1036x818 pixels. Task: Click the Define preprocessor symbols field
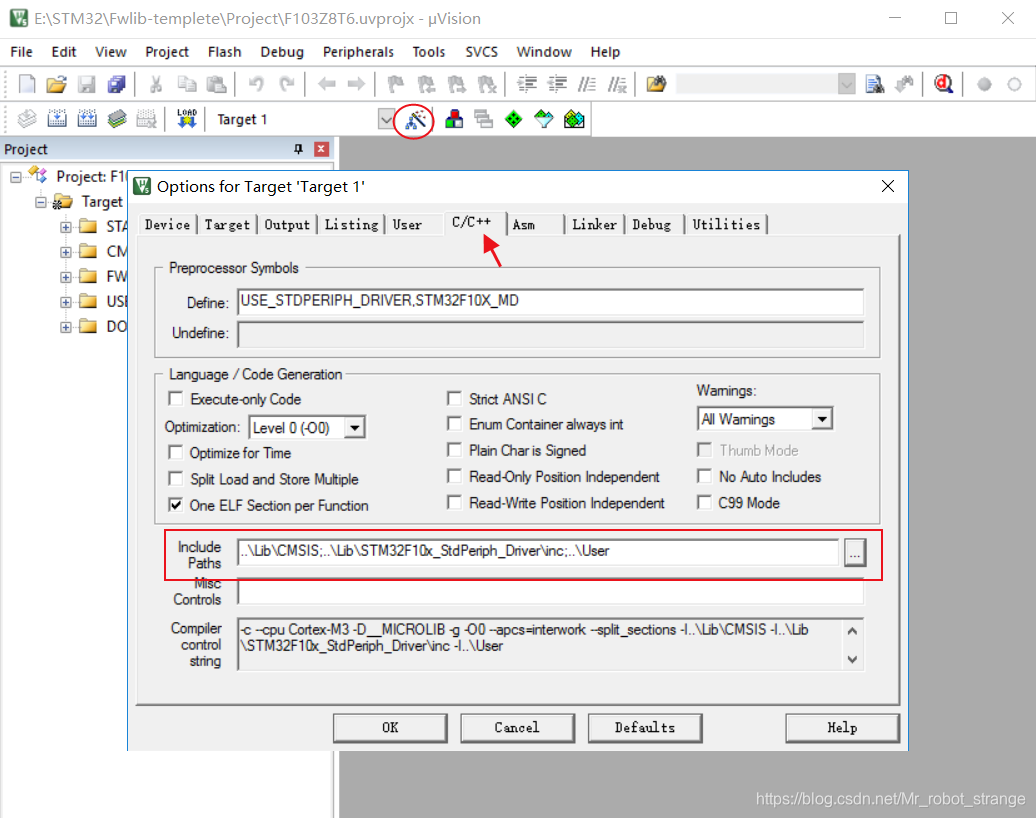coord(550,301)
